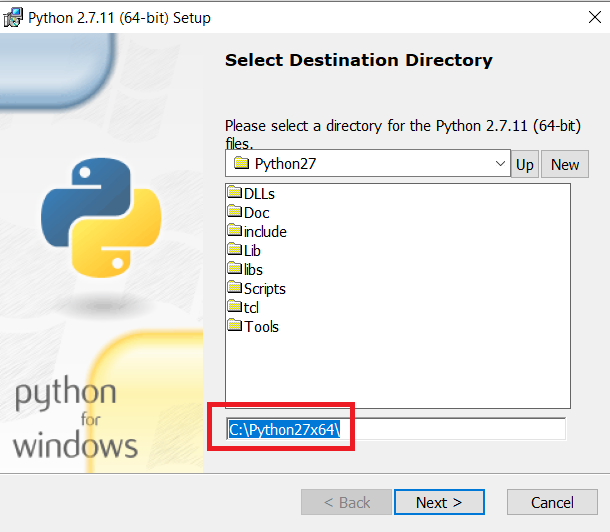The width and height of the screenshot is (610, 532).
Task: Click the Tools folder icon
Action: [235, 325]
